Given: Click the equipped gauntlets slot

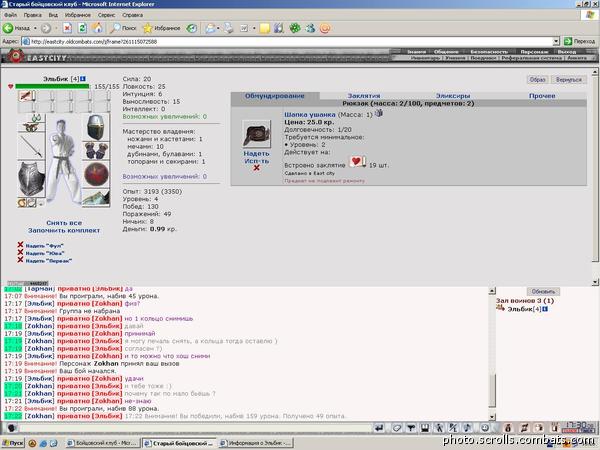Looking at the screenshot, I should (96, 151).
